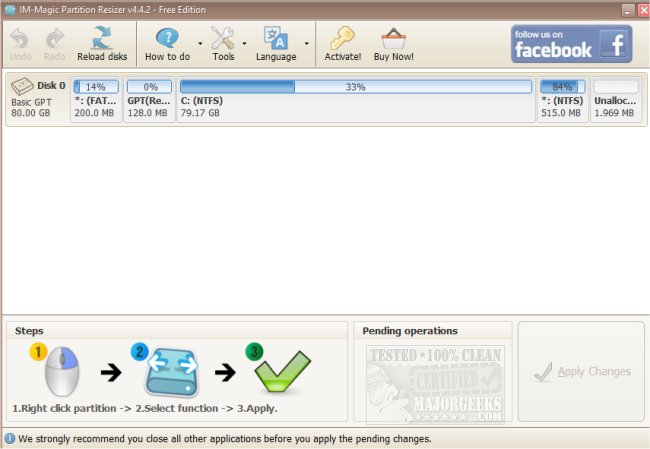The image size is (650, 449).
Task: Click the 200.0 MB size text
Action: [94, 113]
